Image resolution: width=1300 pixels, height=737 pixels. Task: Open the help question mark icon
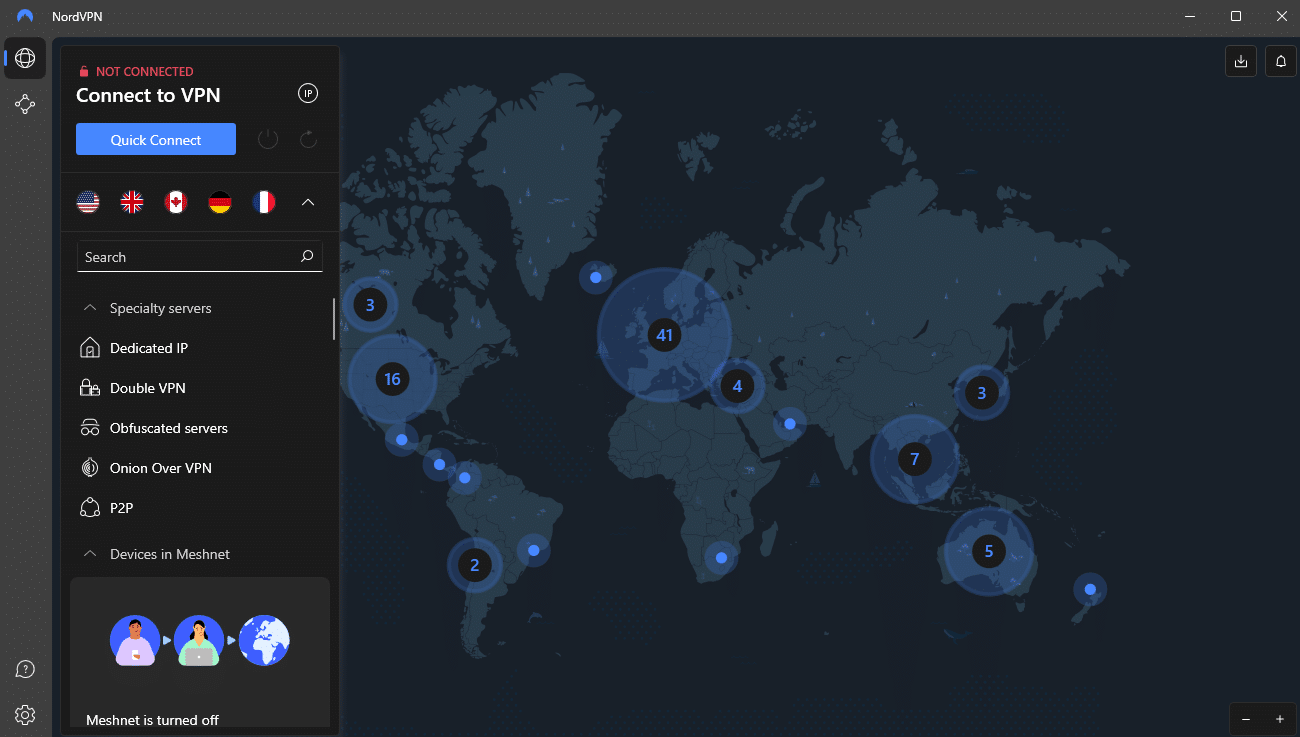tap(25, 669)
